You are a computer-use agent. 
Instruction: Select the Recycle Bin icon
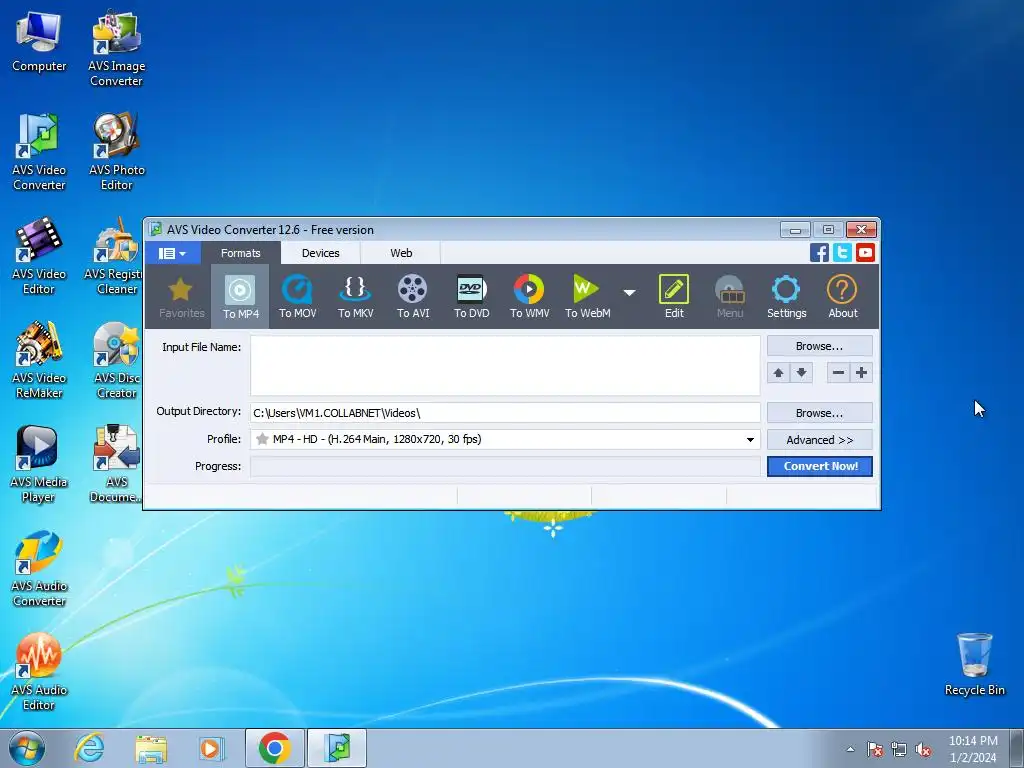pos(974,665)
